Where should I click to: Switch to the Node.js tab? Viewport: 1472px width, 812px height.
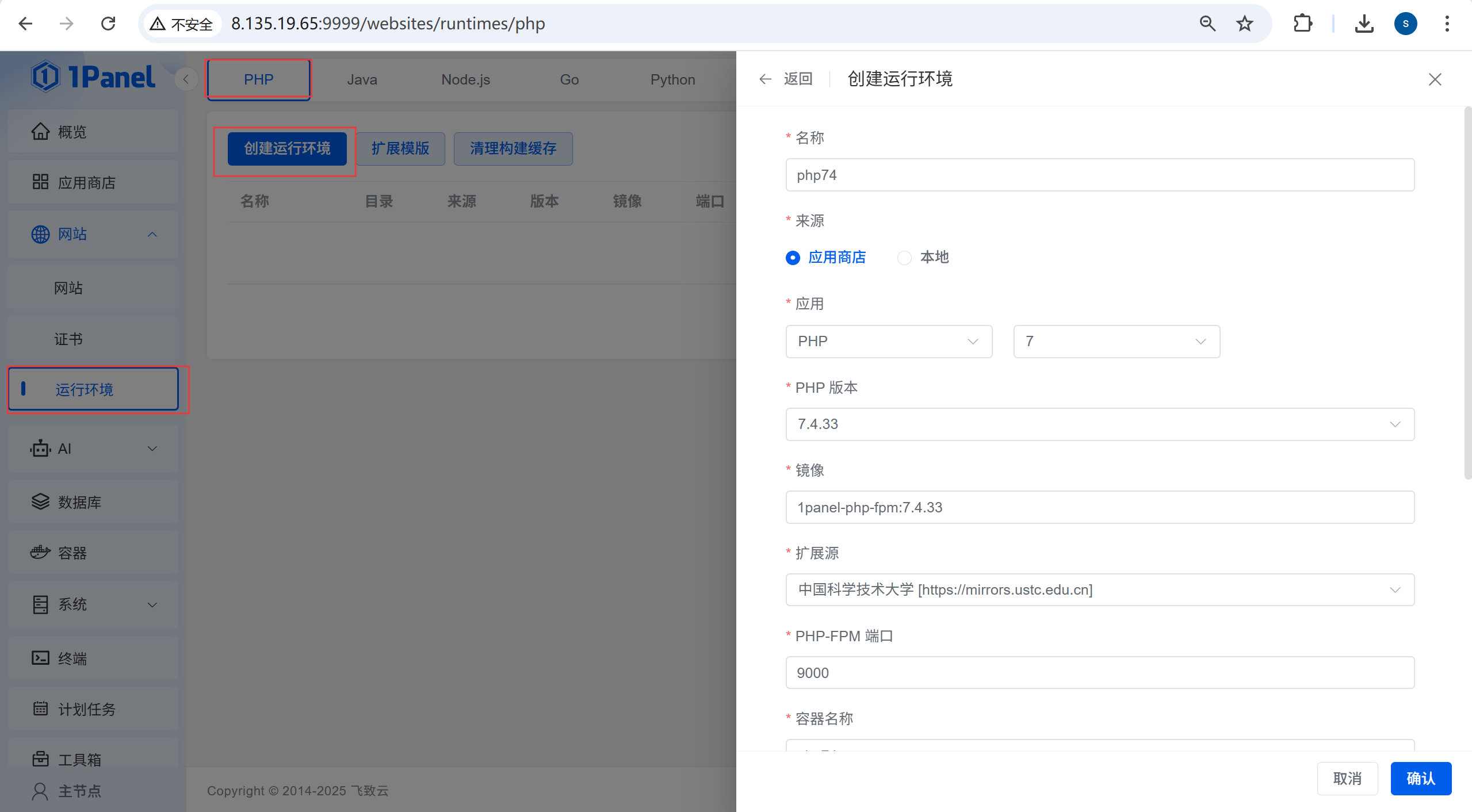465,79
